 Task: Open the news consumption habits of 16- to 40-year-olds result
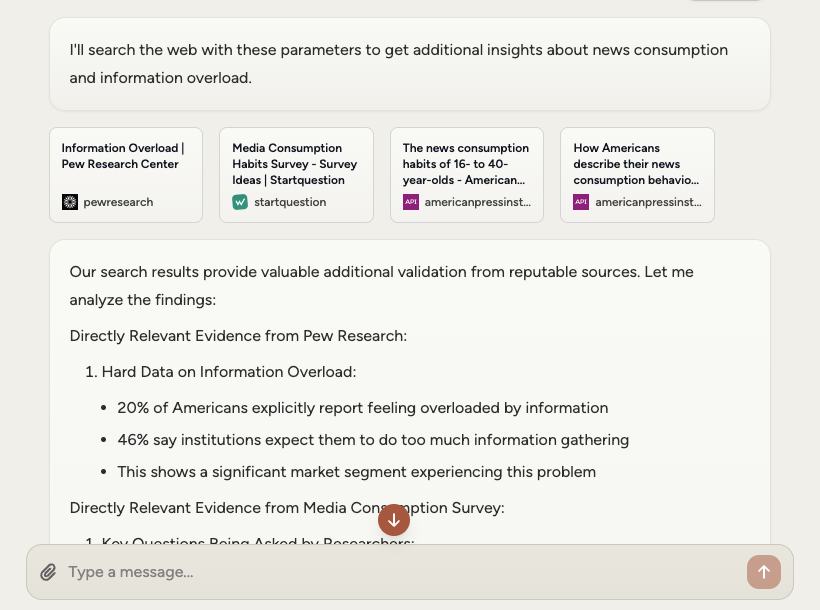click(x=466, y=164)
